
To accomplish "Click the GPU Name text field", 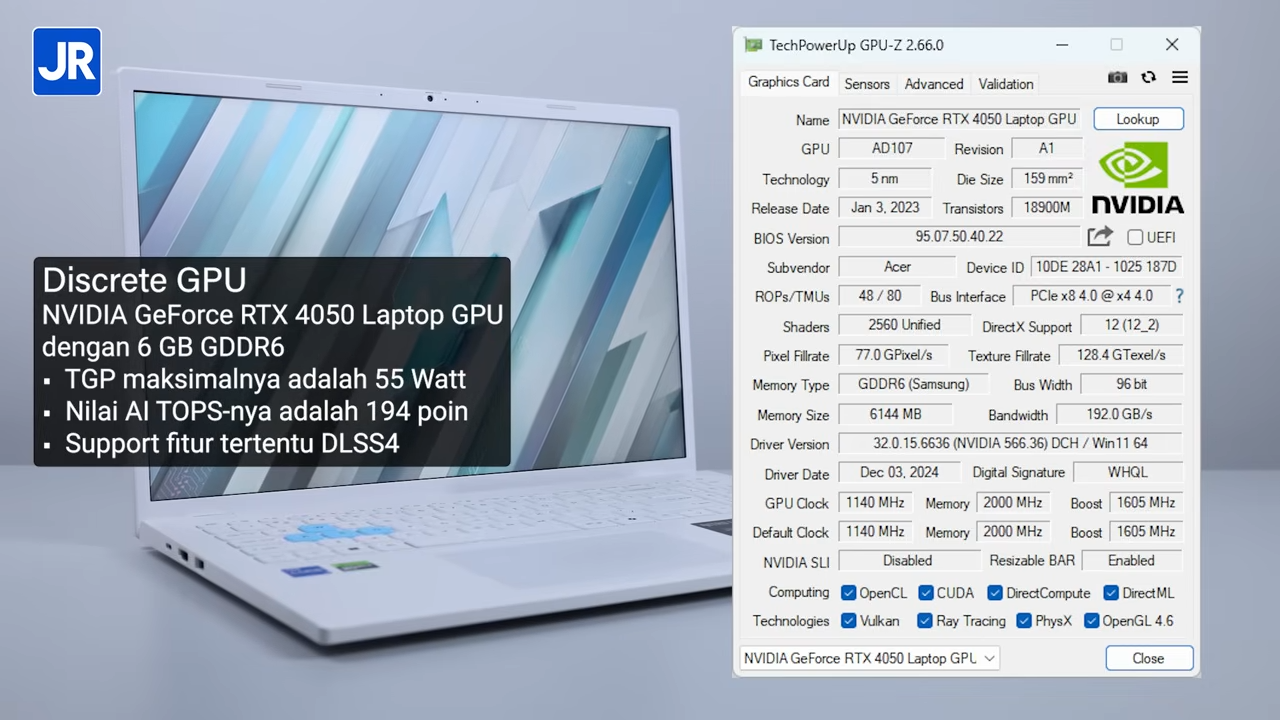I will point(958,119).
